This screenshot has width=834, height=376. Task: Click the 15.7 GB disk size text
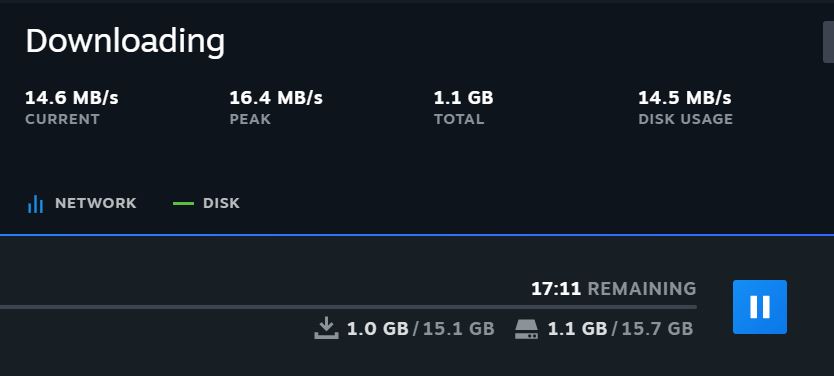click(x=657, y=329)
